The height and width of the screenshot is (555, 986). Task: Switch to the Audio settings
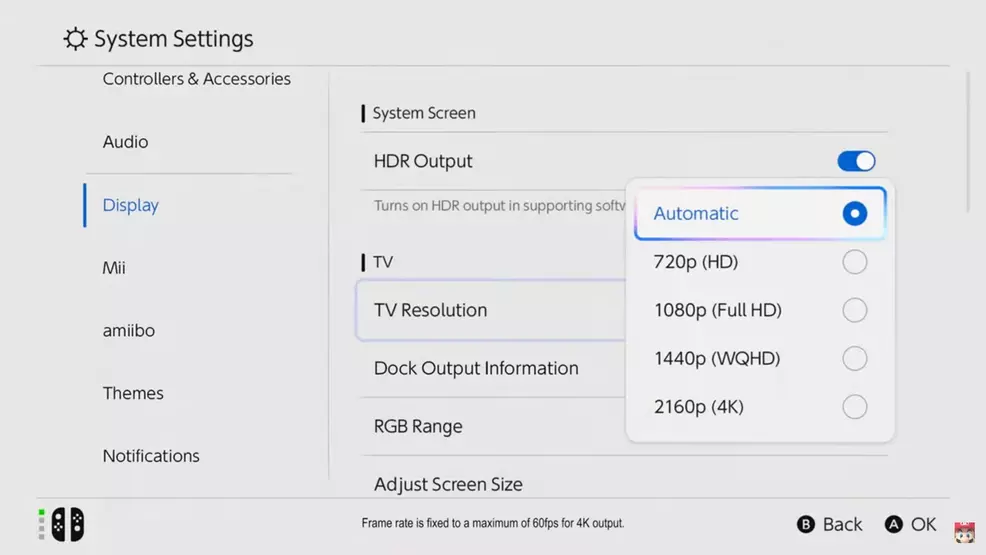pyautogui.click(x=125, y=142)
